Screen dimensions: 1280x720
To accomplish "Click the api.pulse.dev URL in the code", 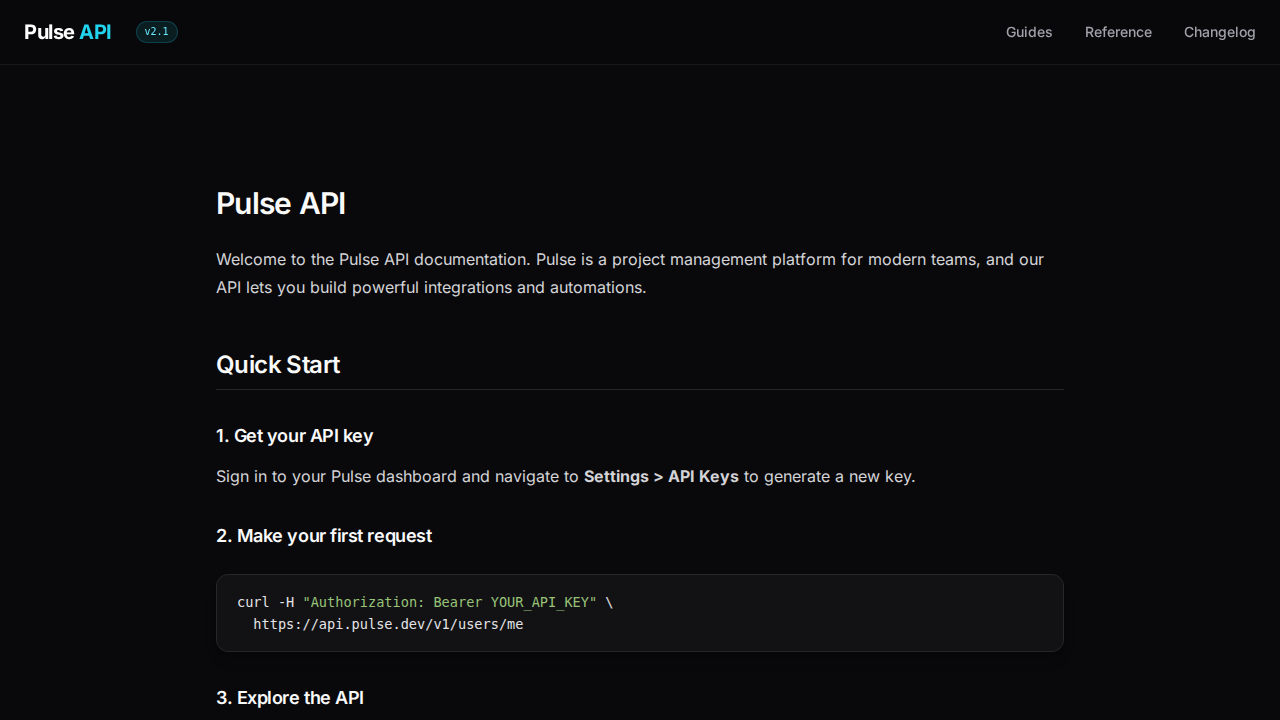I will (x=388, y=624).
